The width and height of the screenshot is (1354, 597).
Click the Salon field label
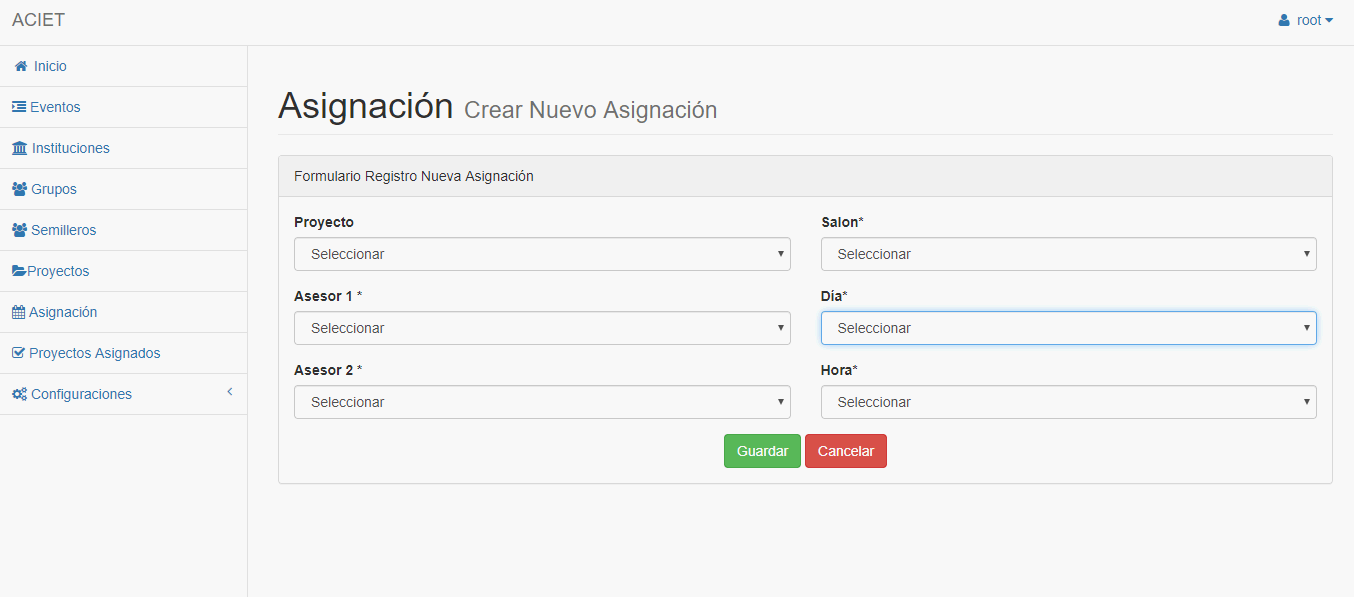[842, 222]
